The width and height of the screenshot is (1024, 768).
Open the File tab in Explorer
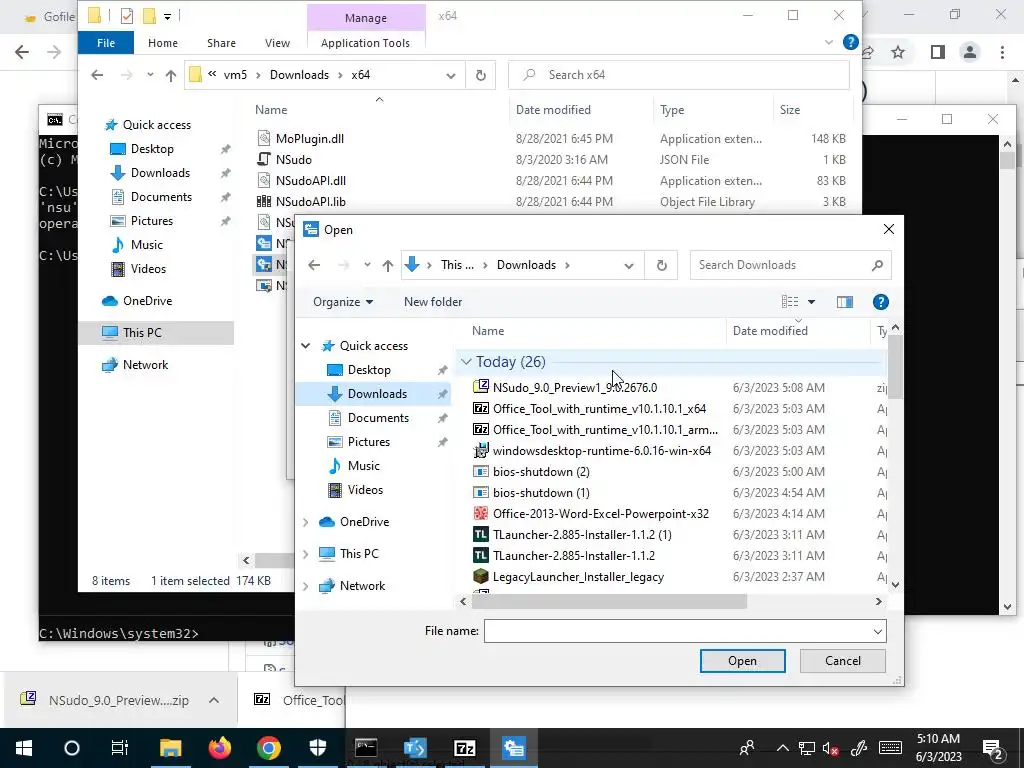(x=106, y=43)
